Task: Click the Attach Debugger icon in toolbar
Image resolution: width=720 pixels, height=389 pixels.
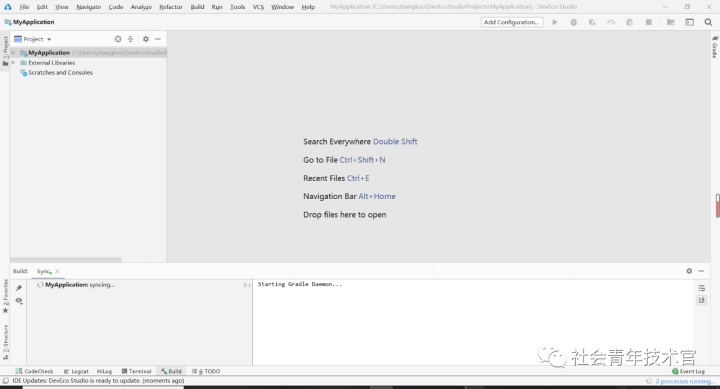Action: 630,22
